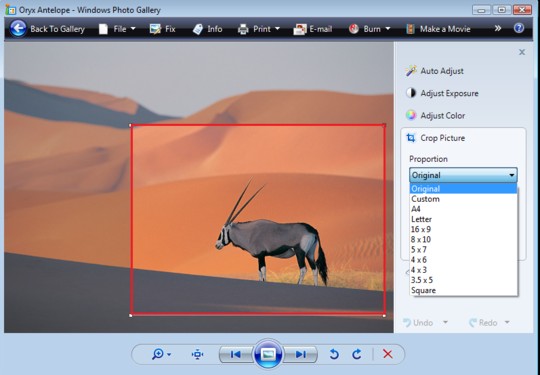The height and width of the screenshot is (375, 540).
Task: Expand the toolbar overflow chevron
Action: point(498,28)
